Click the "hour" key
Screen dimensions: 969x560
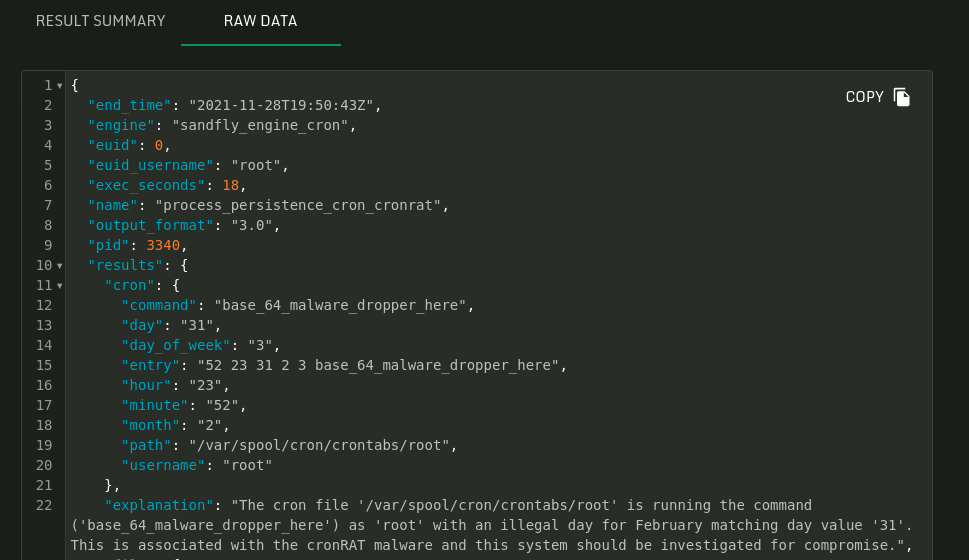[146, 385]
